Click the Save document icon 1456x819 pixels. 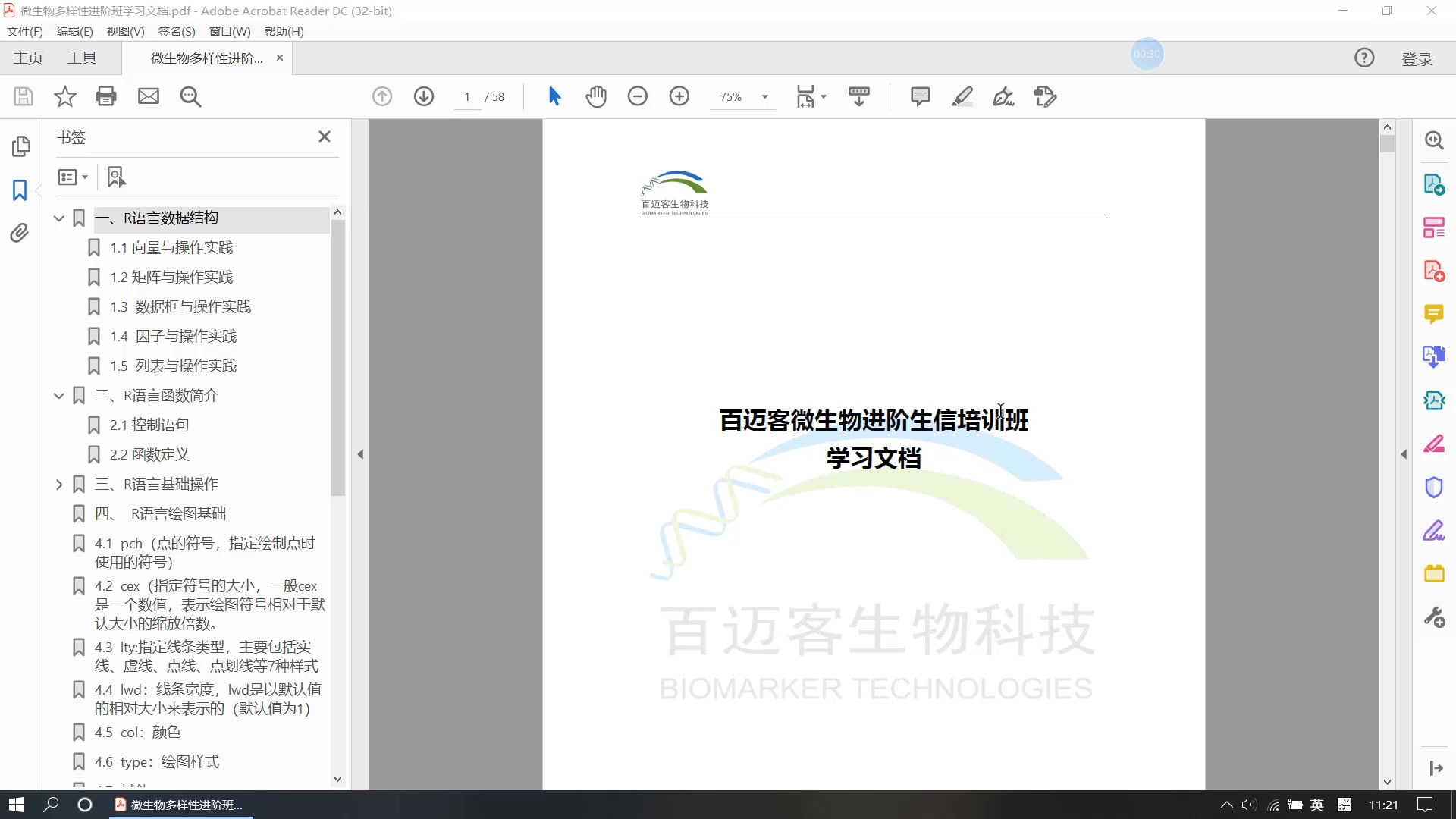click(22, 96)
